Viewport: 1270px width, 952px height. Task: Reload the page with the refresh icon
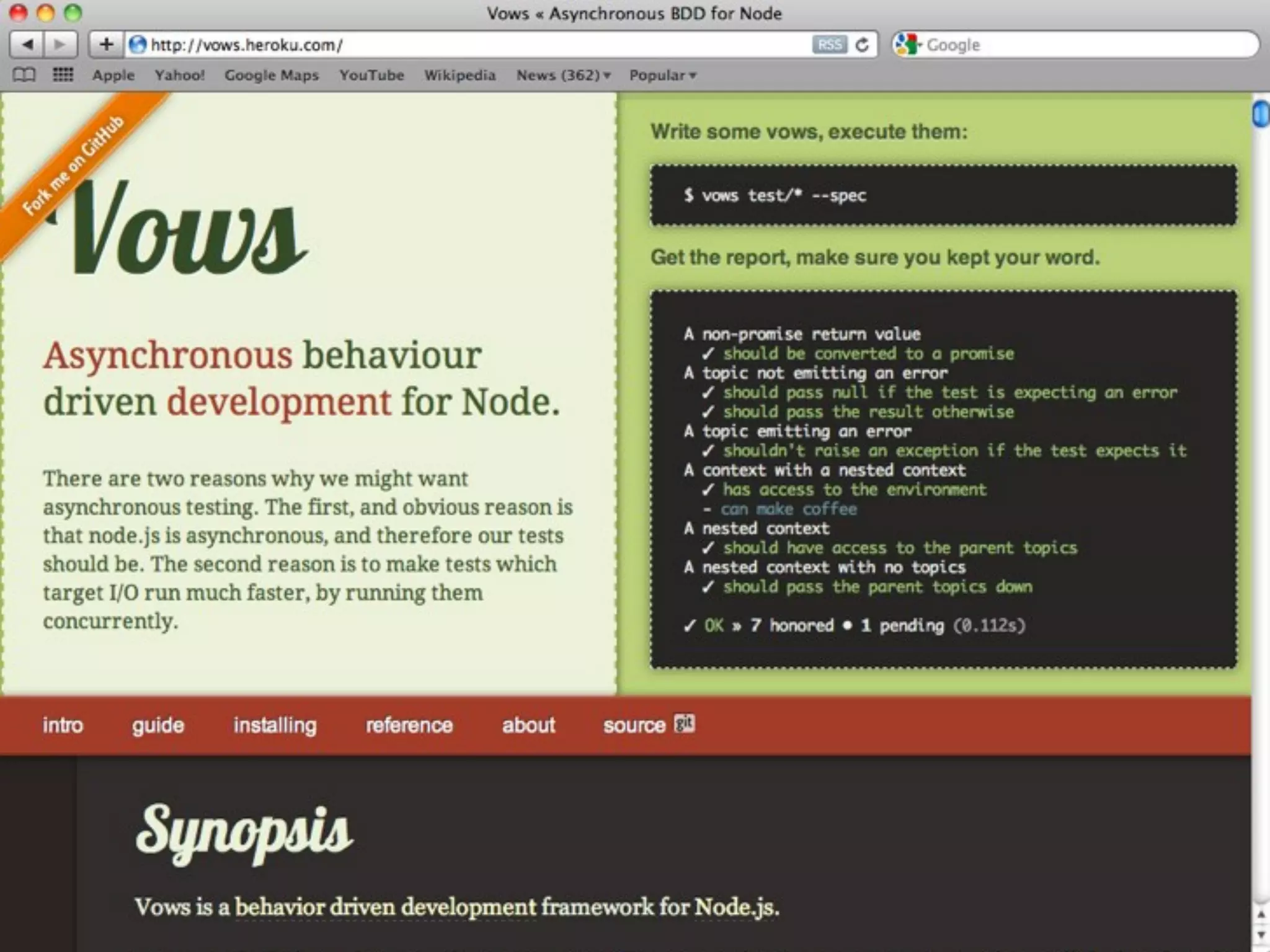point(862,45)
